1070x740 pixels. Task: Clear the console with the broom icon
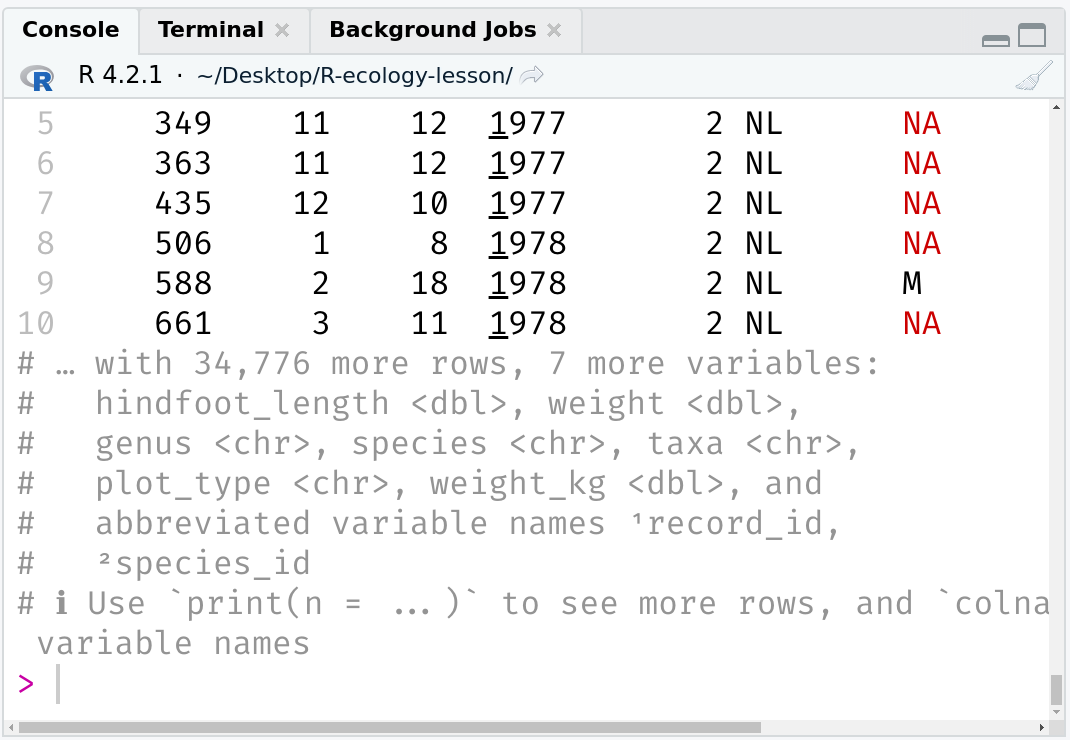(1034, 76)
